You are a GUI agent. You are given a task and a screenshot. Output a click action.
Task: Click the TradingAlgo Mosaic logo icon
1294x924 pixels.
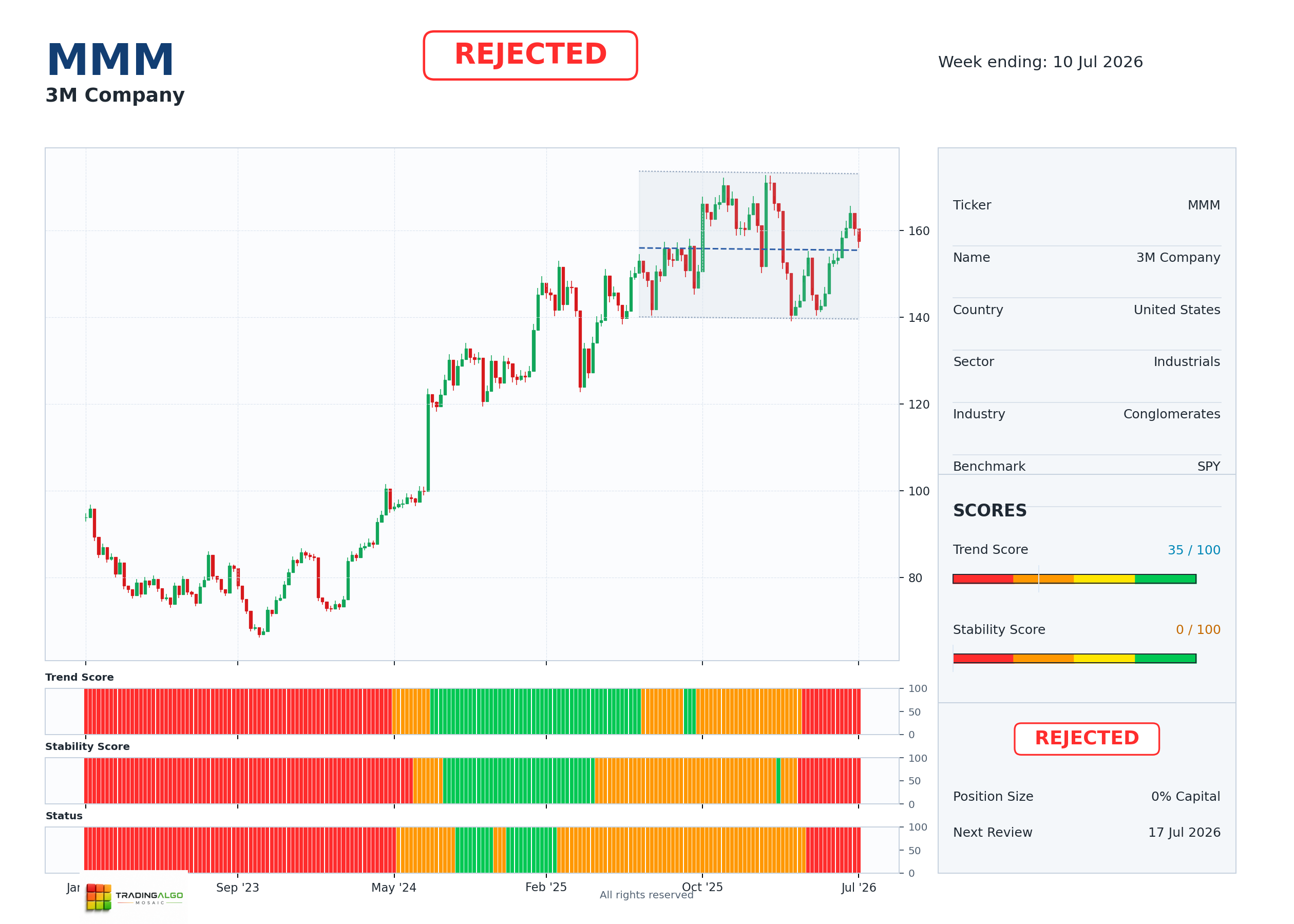coord(99,897)
